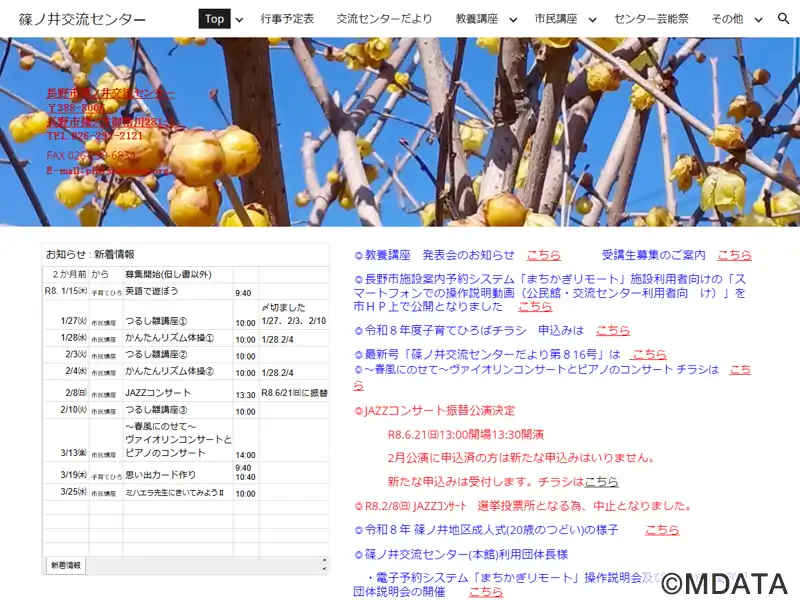The height and width of the screenshot is (600, 800).
Task: Open こちら link for 教養講座 発表会
Action: 543,255
